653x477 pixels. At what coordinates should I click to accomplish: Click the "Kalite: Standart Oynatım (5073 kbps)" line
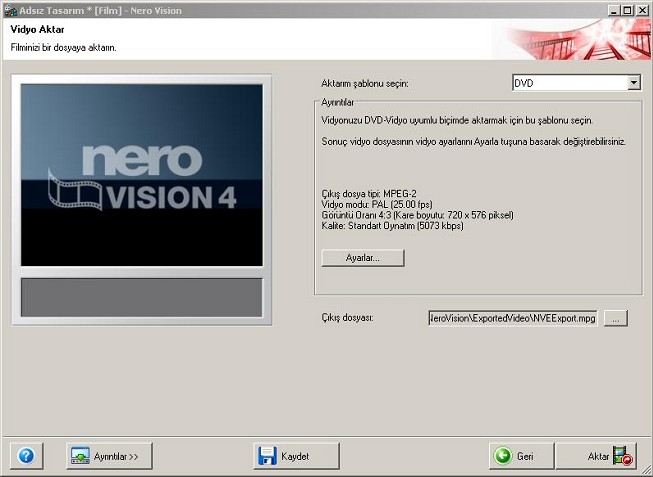pyautogui.click(x=392, y=226)
